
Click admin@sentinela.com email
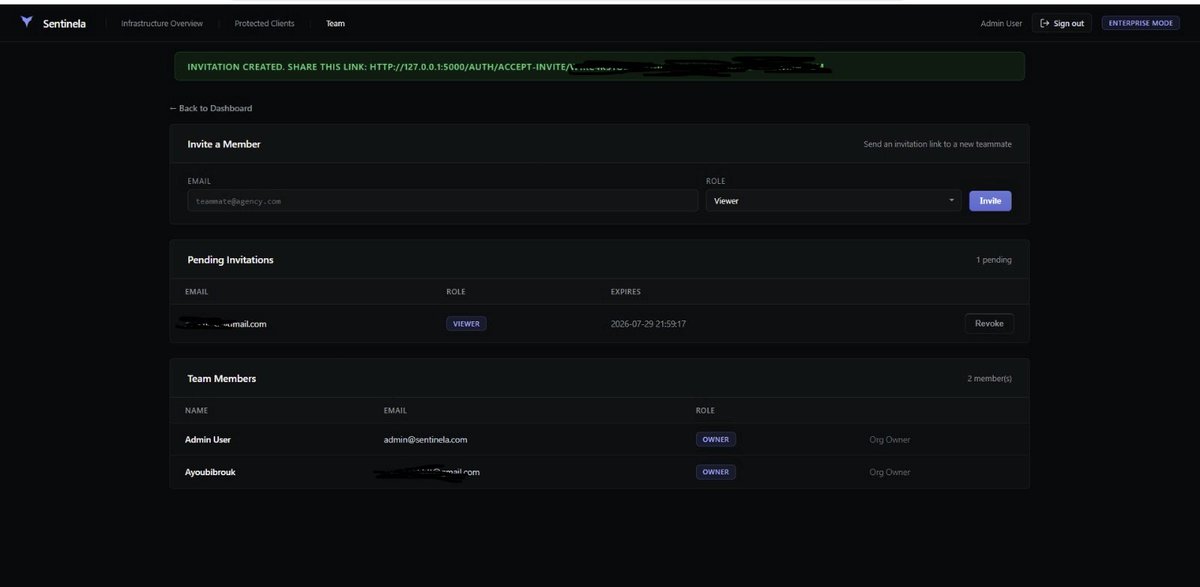pos(425,439)
